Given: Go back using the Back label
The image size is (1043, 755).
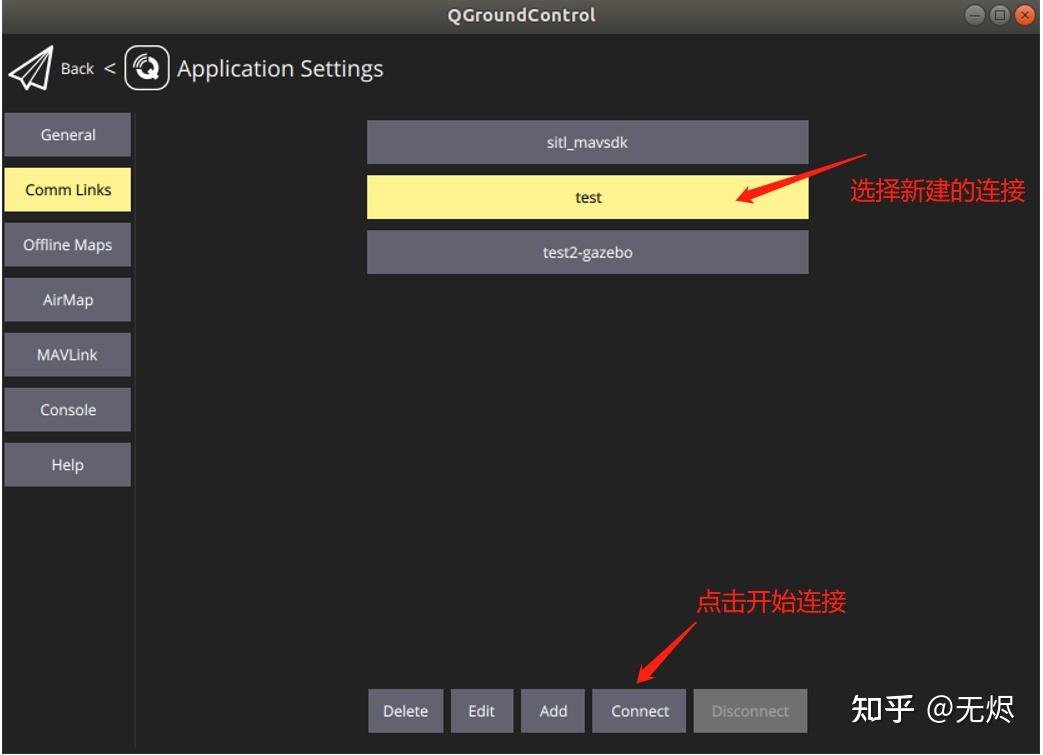Looking at the screenshot, I should click(77, 69).
